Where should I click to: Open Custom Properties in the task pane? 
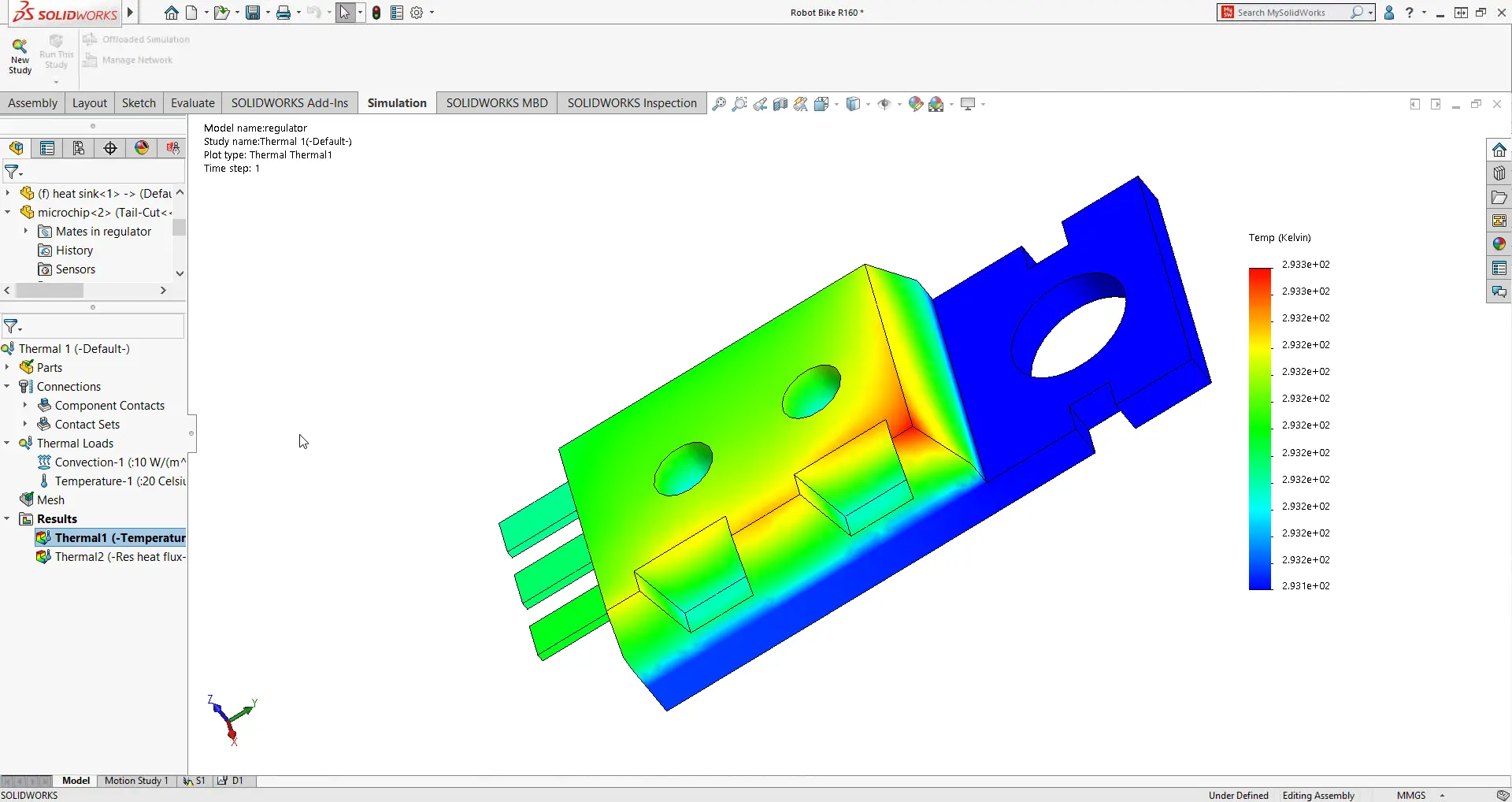pyautogui.click(x=1499, y=268)
